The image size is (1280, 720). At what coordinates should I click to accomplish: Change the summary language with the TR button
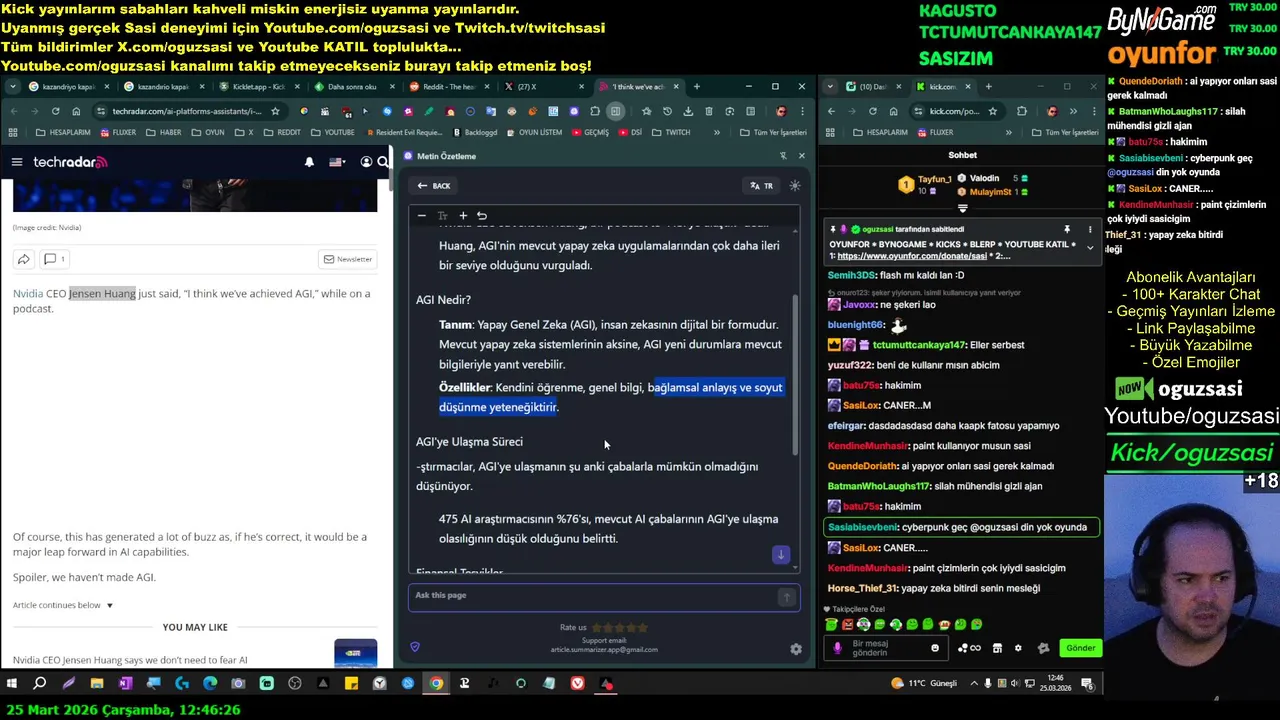(762, 186)
